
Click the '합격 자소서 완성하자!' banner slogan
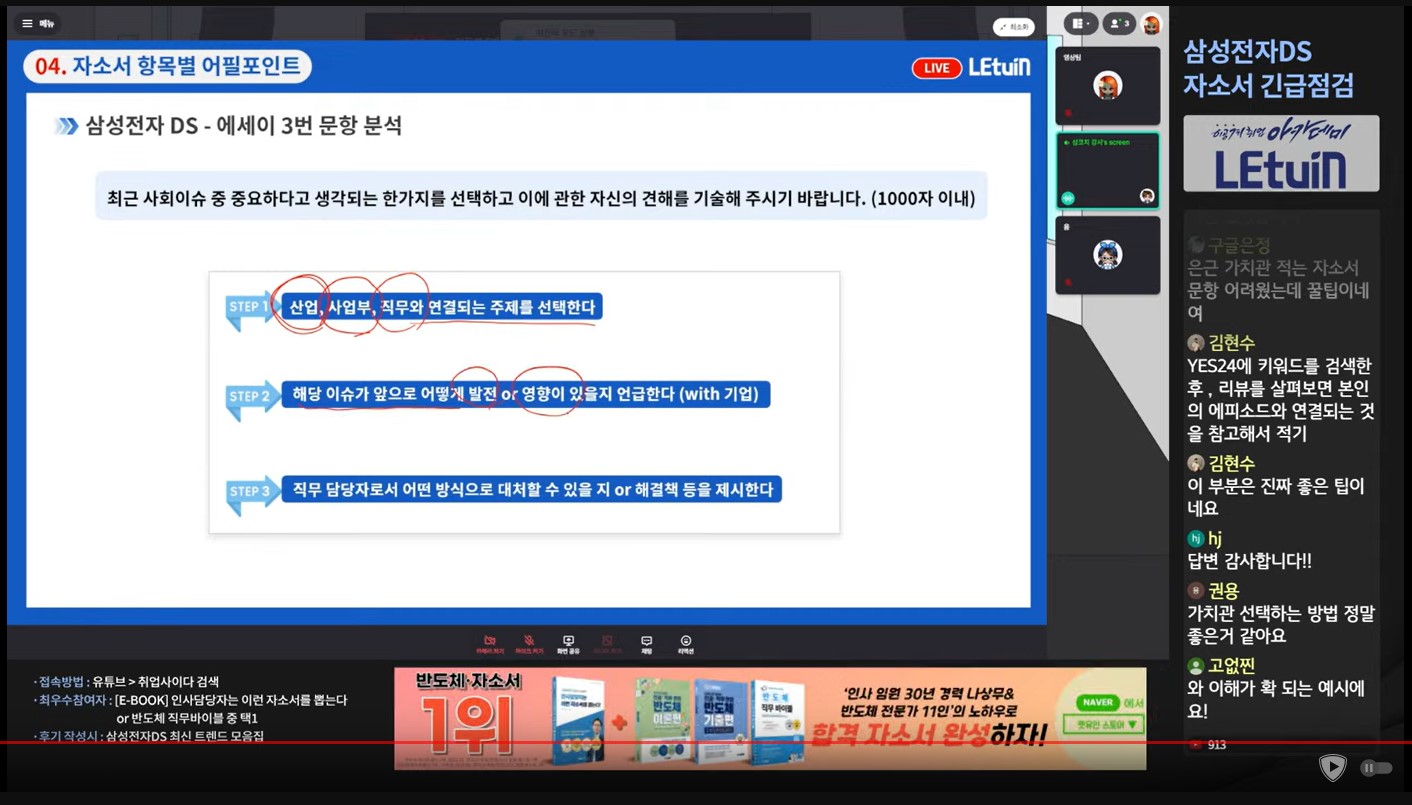930,737
